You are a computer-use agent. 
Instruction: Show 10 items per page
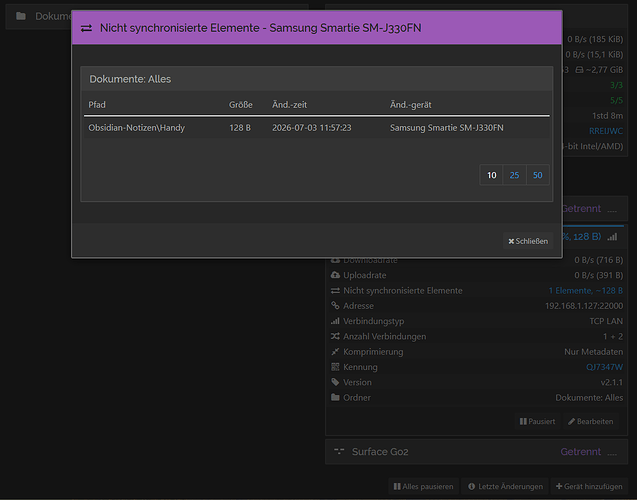[x=491, y=175]
